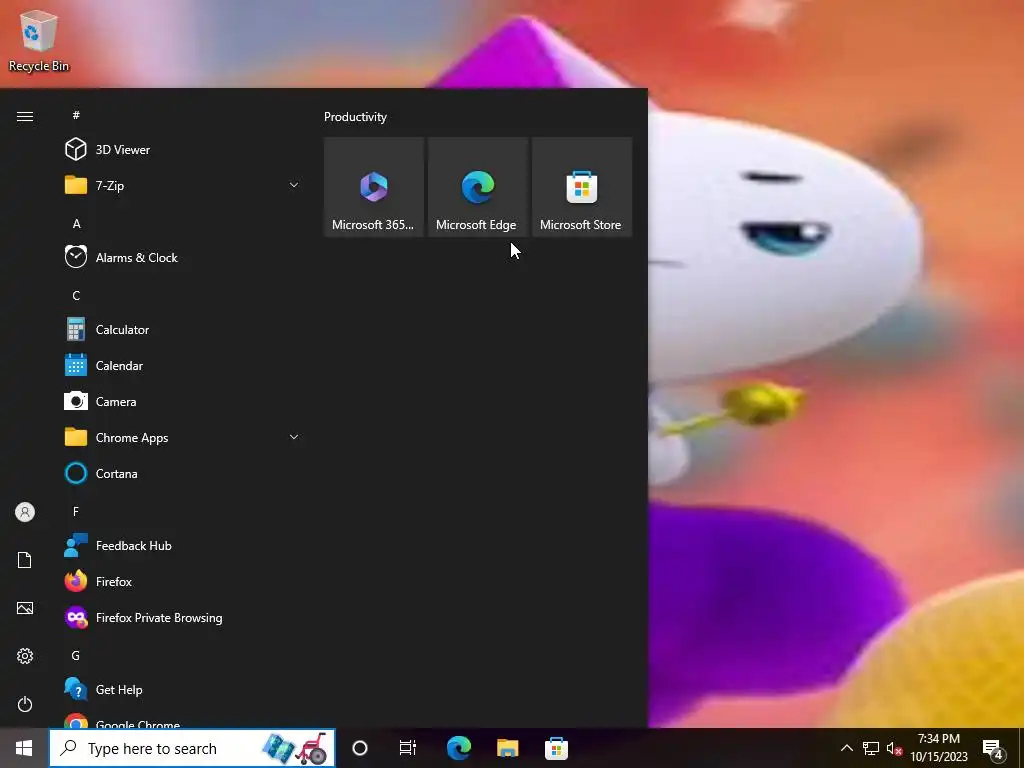
Task: Expand the Start menu hamburger button
Action: pyautogui.click(x=25, y=116)
